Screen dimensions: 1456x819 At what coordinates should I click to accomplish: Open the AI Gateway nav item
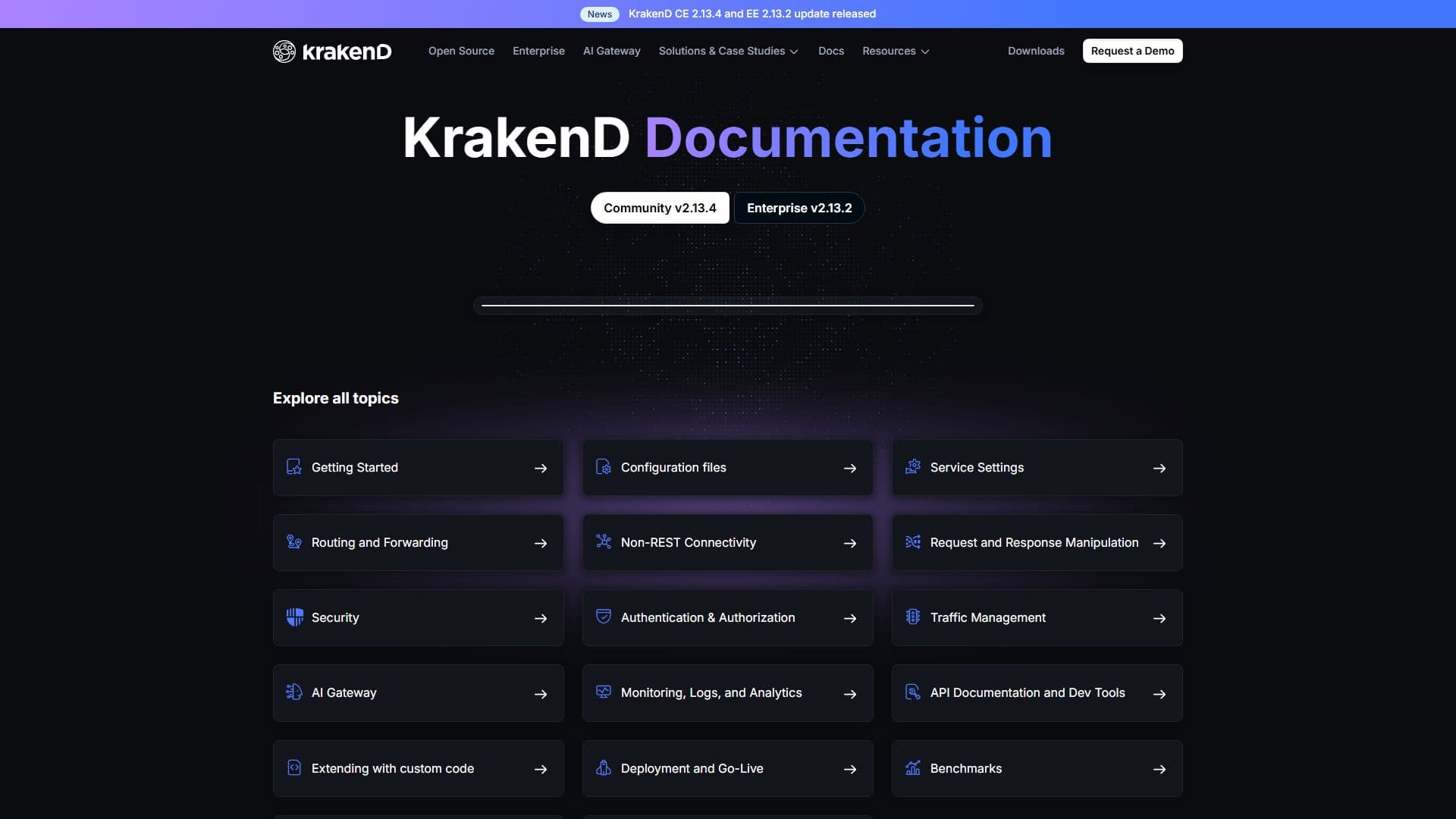pos(611,51)
